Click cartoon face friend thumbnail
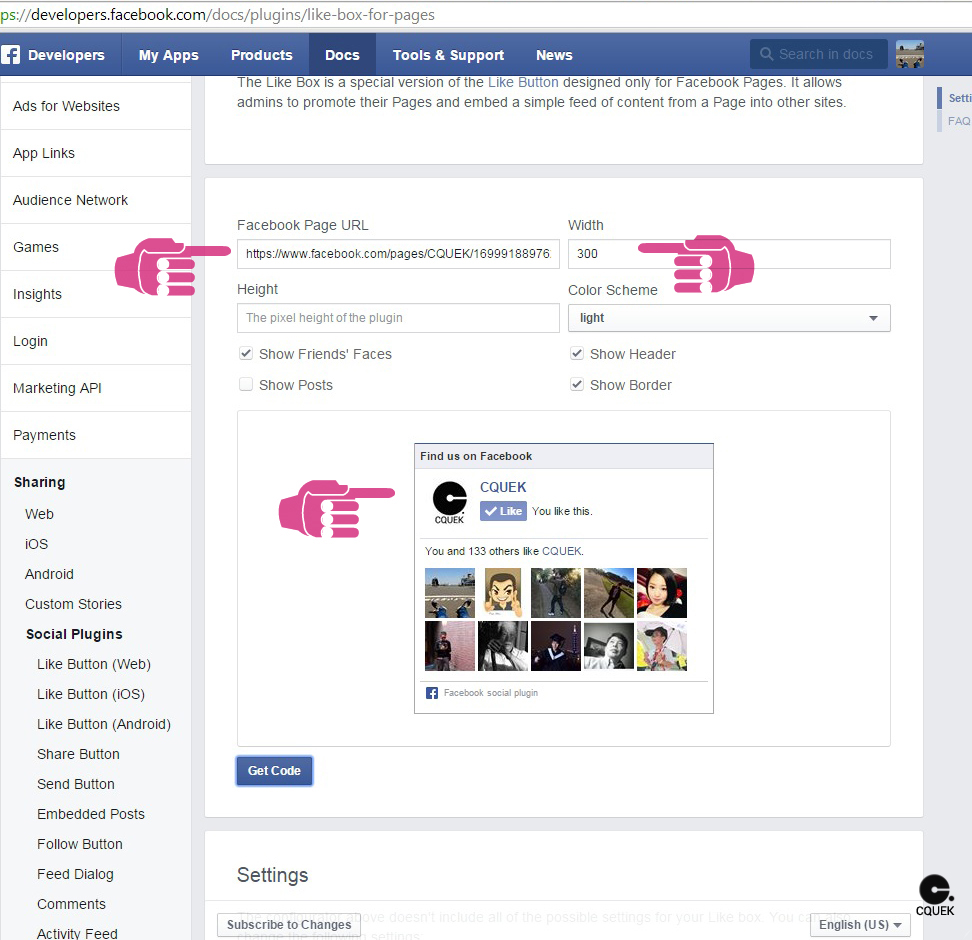972x940 pixels. pyautogui.click(x=503, y=593)
